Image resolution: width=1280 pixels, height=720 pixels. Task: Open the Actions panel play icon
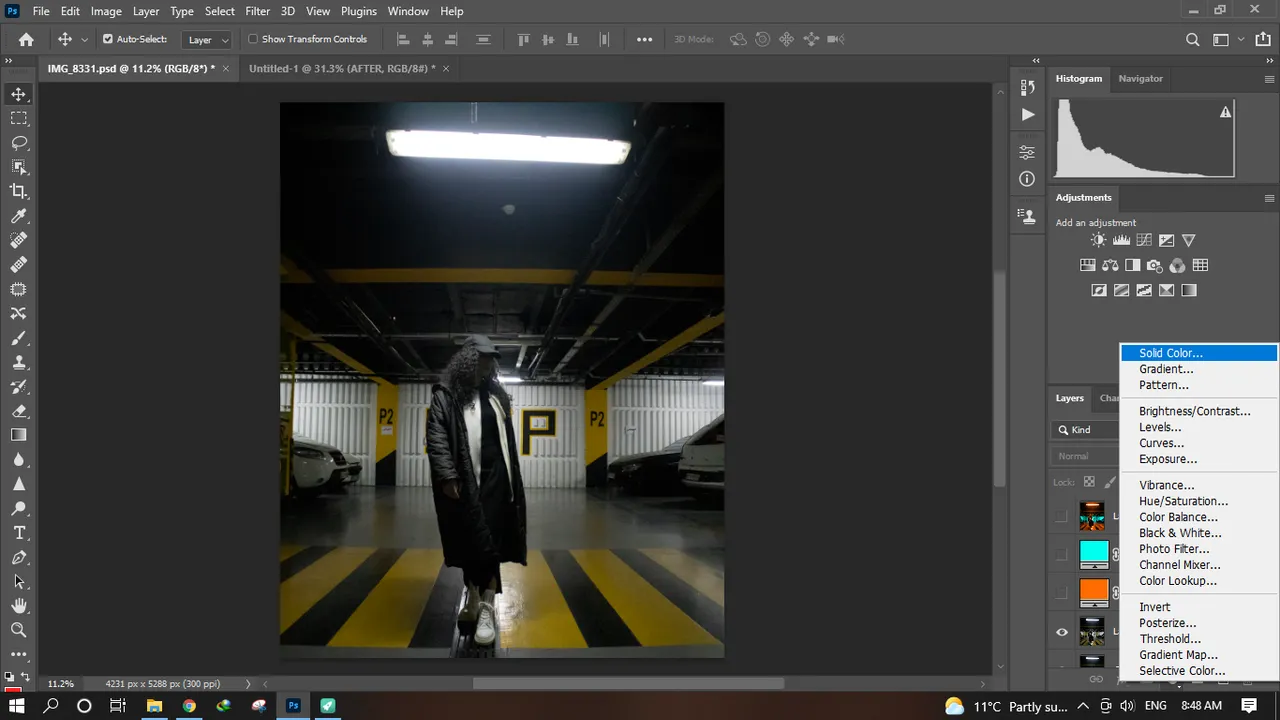coord(1027,115)
